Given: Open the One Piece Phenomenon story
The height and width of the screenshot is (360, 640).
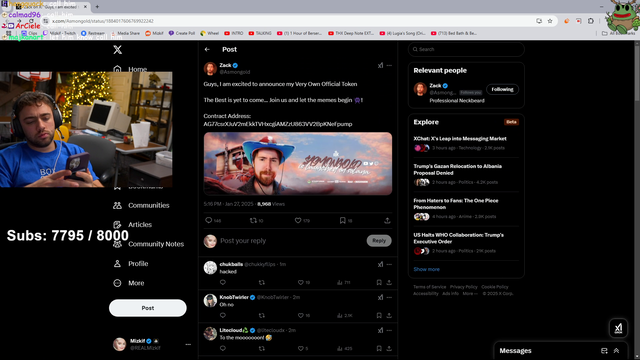Looking at the screenshot, I should pos(456,204).
